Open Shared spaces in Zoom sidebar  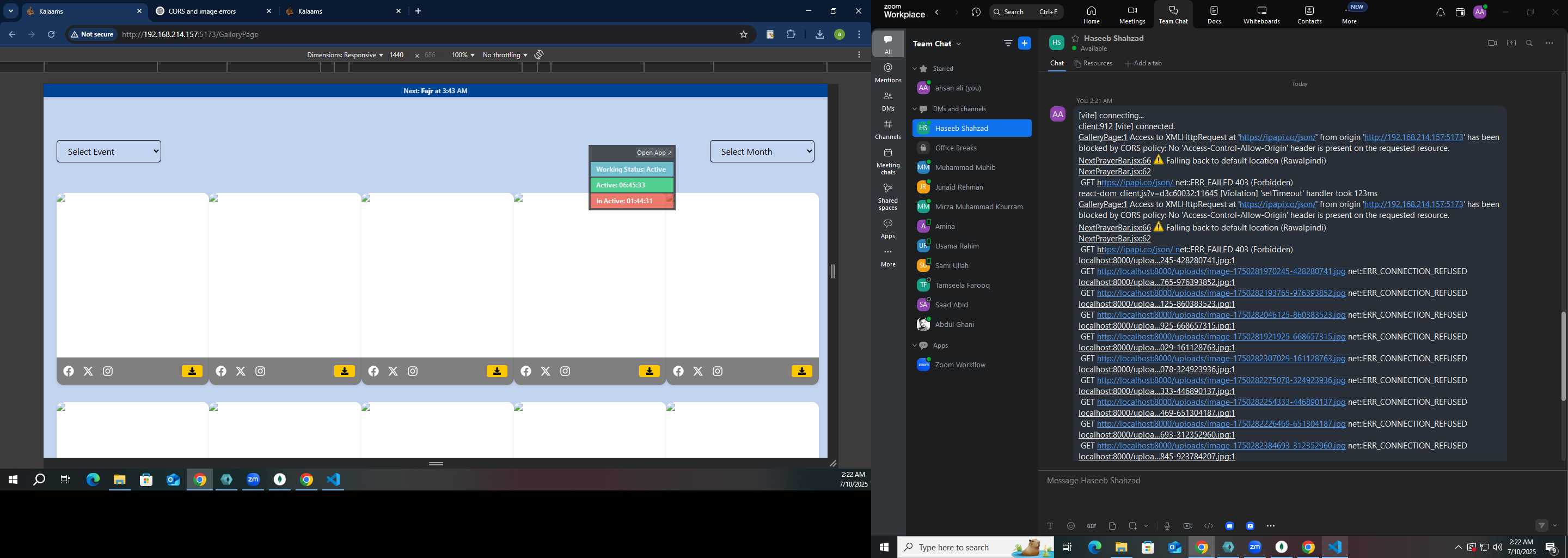coord(888,197)
